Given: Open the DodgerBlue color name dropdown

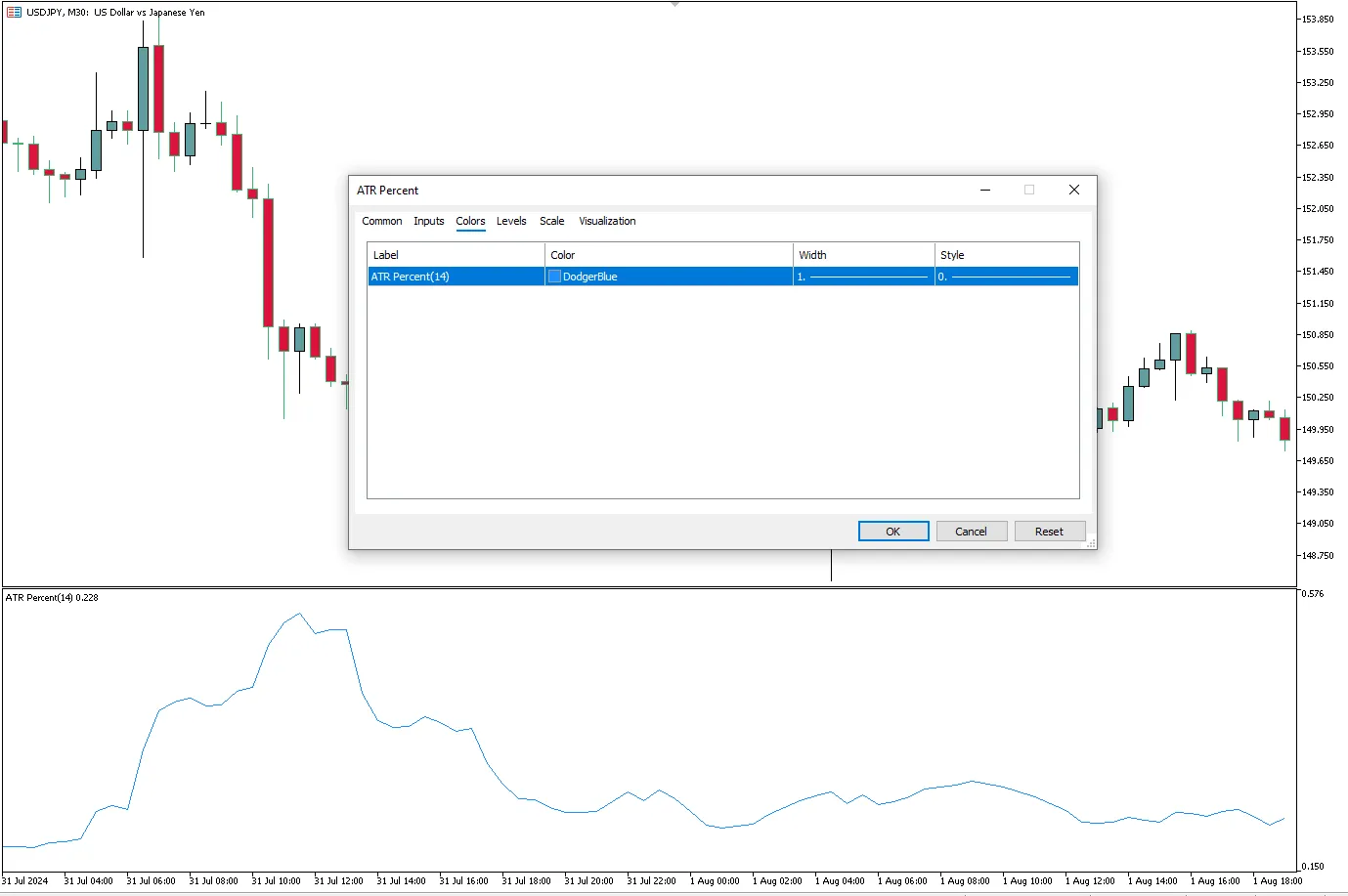Looking at the screenshot, I should (590, 277).
